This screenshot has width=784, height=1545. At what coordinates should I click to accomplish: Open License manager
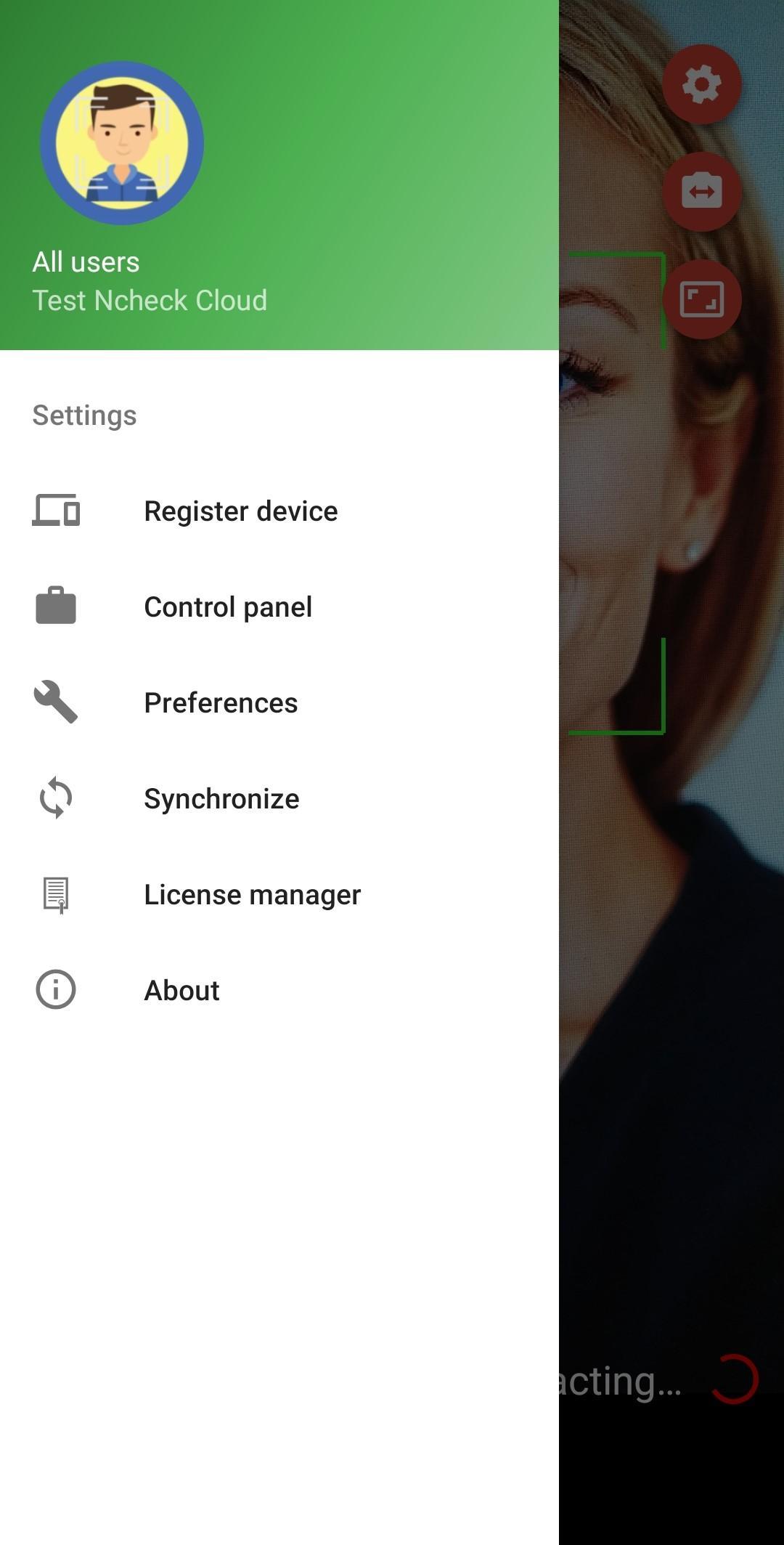[279, 894]
